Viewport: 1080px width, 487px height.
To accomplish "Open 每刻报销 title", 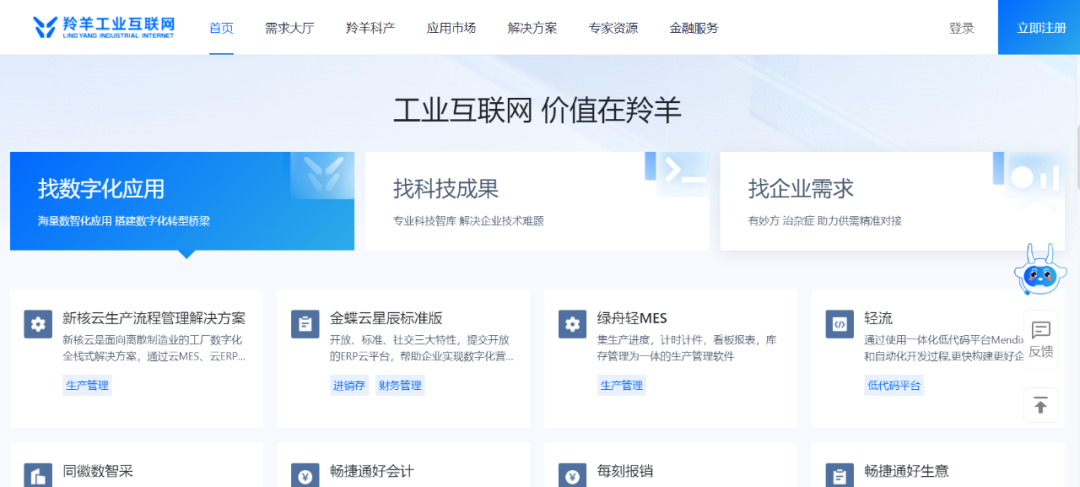I will coord(625,471).
